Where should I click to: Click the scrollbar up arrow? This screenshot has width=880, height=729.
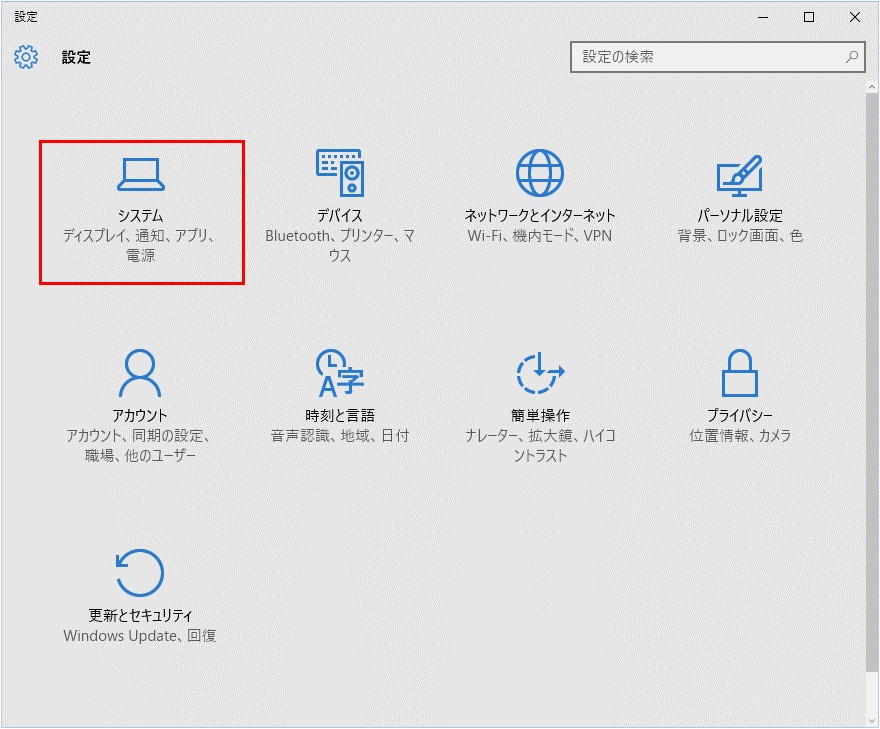(x=872, y=88)
